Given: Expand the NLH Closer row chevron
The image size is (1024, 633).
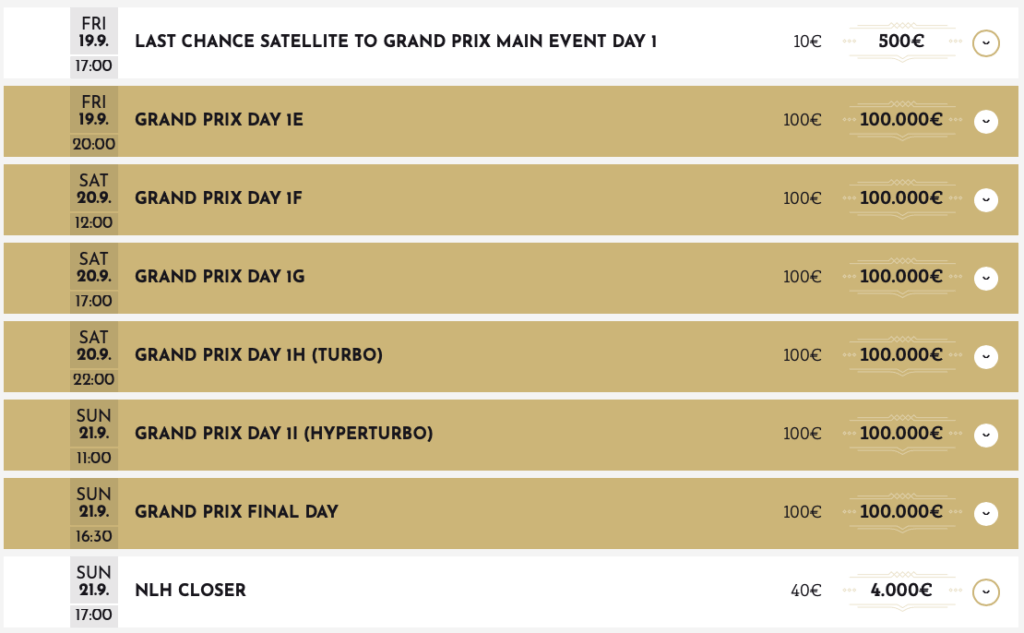Looking at the screenshot, I should click(986, 591).
